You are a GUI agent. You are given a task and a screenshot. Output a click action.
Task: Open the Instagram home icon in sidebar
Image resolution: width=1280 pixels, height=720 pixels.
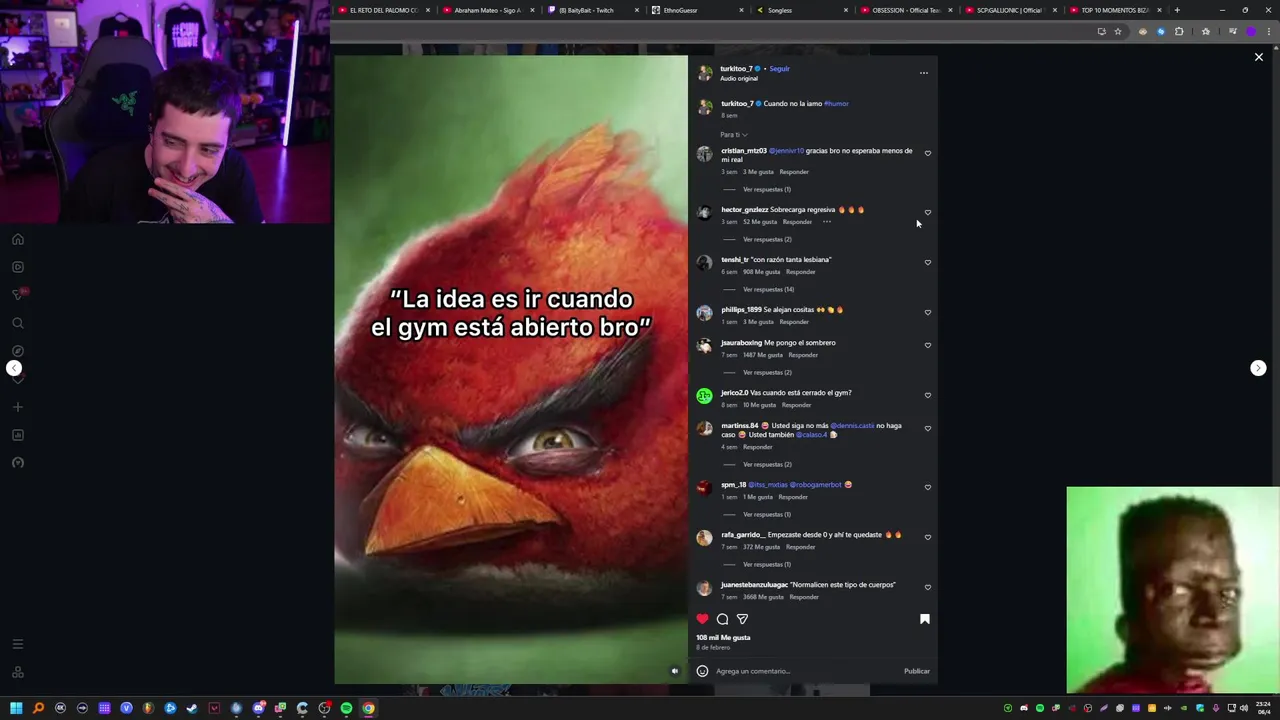pyautogui.click(x=18, y=239)
